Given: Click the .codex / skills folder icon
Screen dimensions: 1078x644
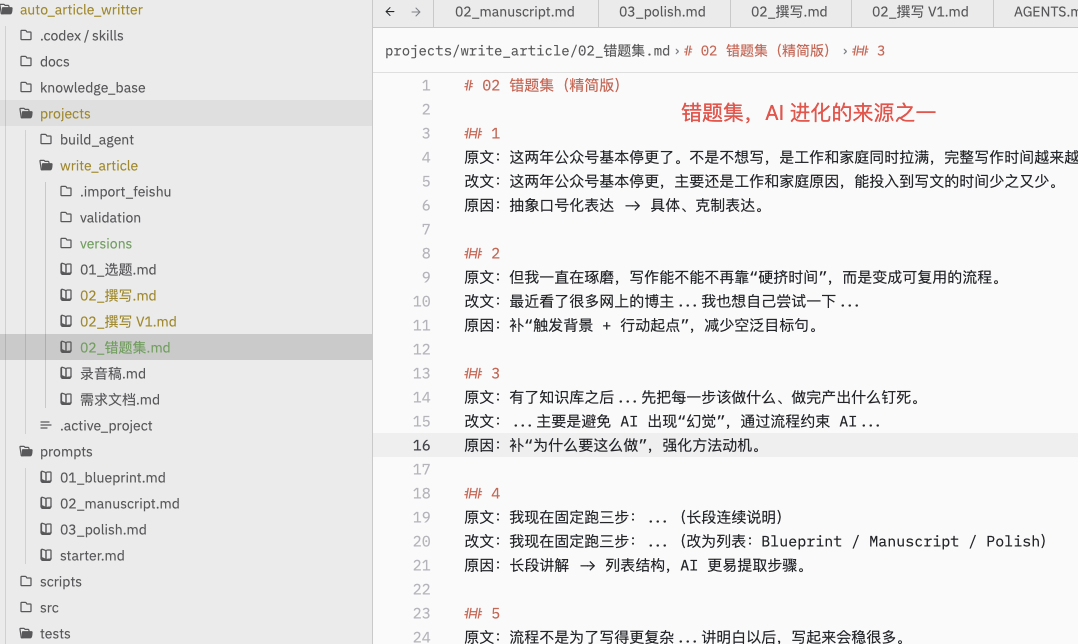Looking at the screenshot, I should click(x=26, y=35).
